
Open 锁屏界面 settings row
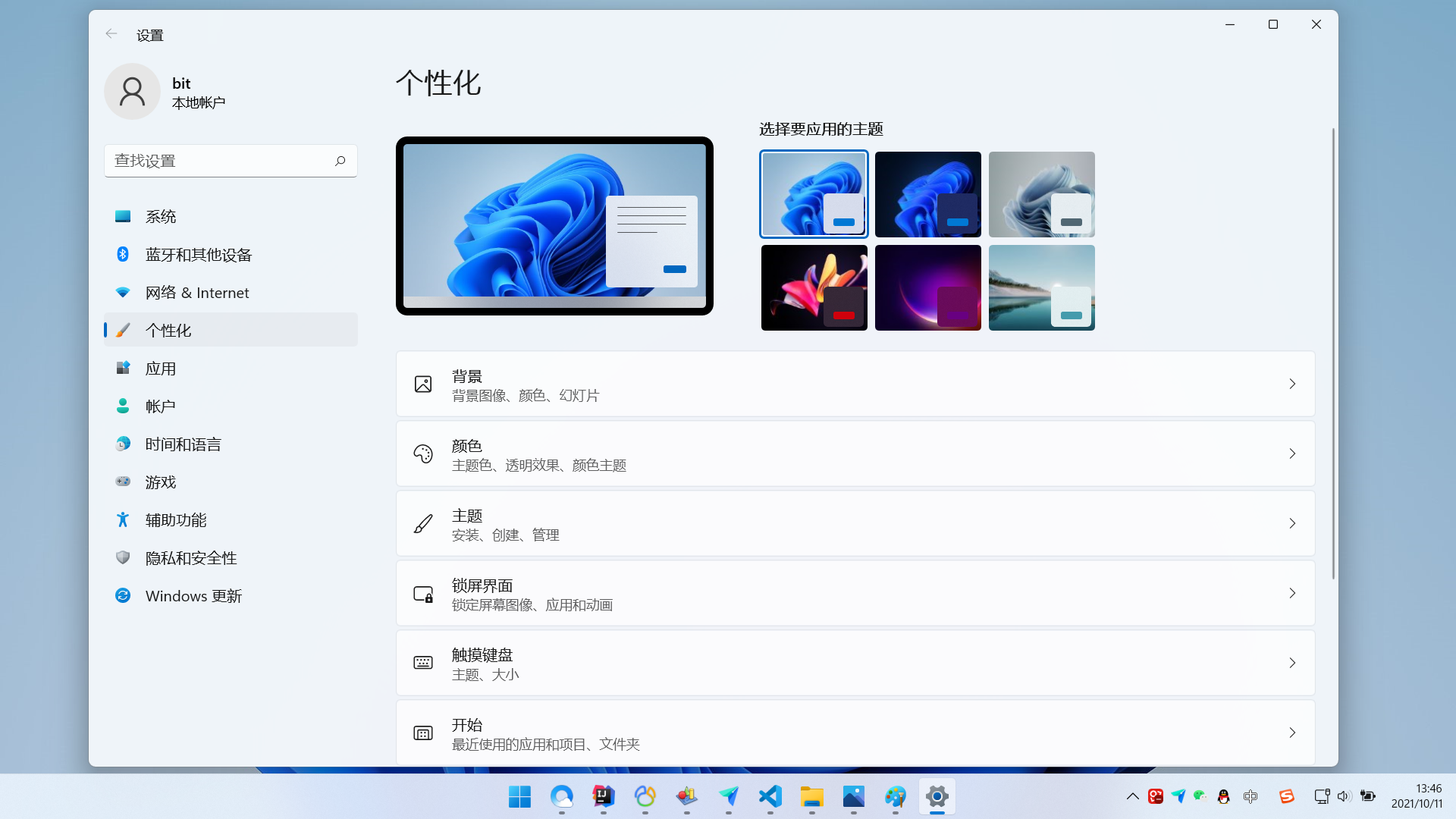click(x=855, y=593)
